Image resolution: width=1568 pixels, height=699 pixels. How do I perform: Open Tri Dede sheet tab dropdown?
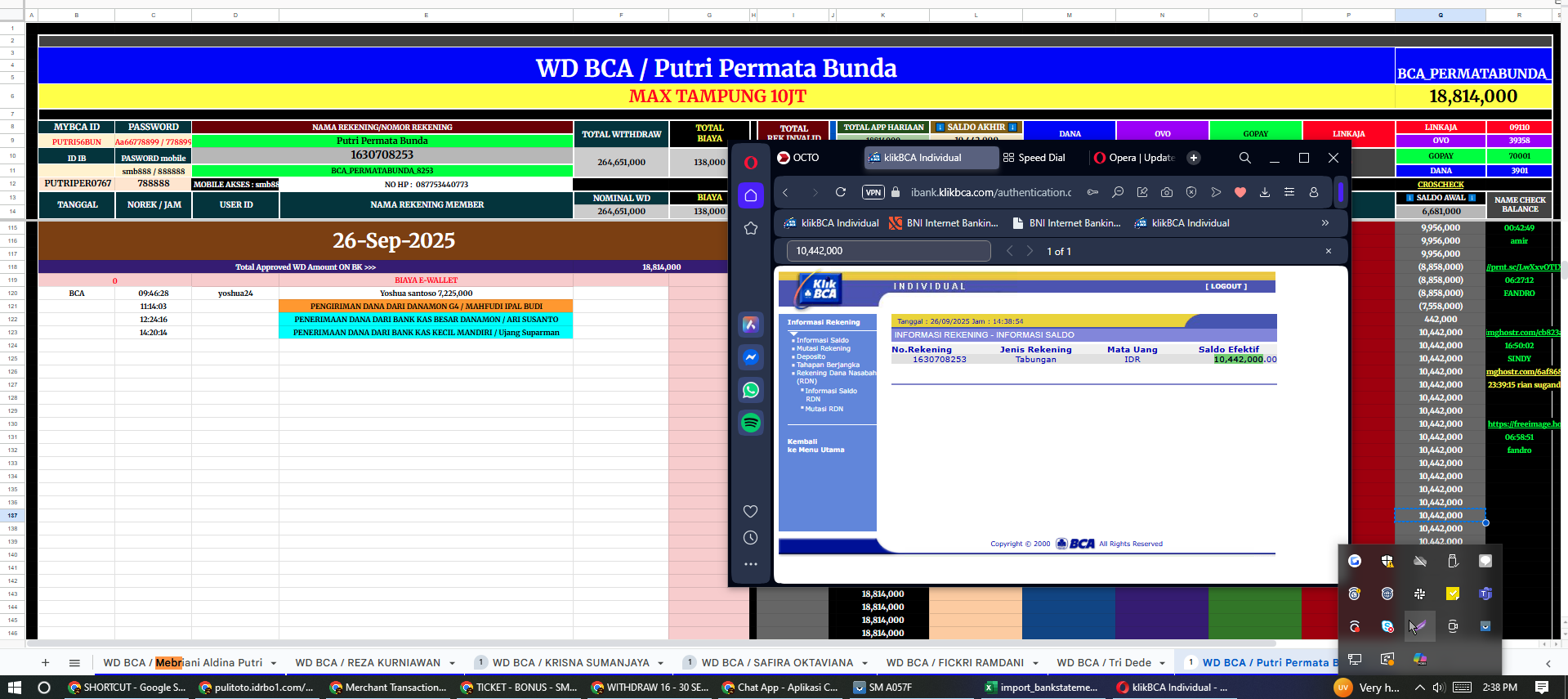[x=1162, y=663]
